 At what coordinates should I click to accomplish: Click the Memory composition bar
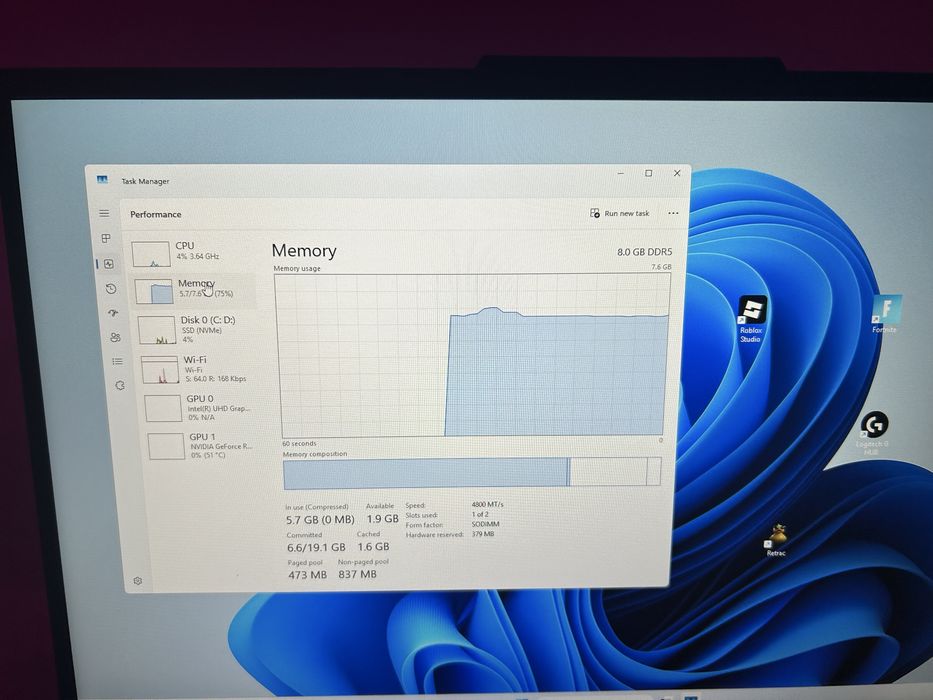(x=472, y=473)
